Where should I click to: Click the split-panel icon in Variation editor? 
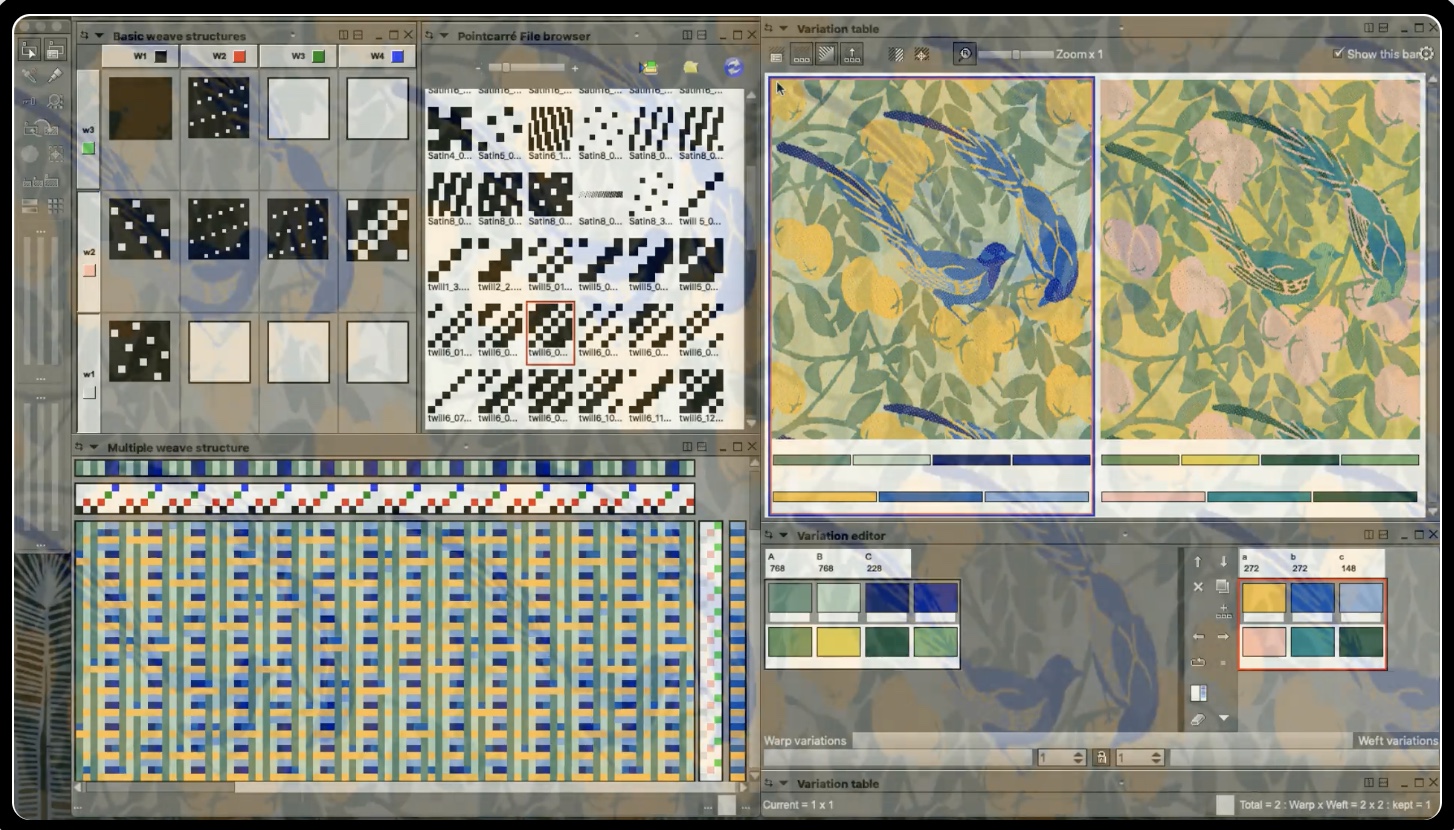coord(1198,692)
